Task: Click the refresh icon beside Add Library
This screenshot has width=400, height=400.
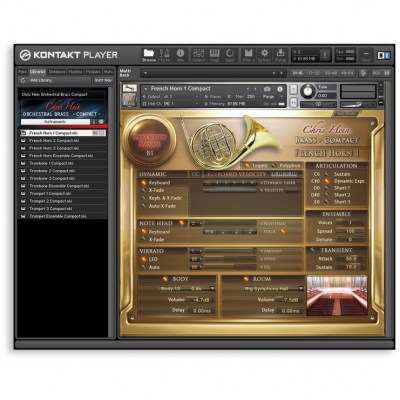Action: [23, 80]
